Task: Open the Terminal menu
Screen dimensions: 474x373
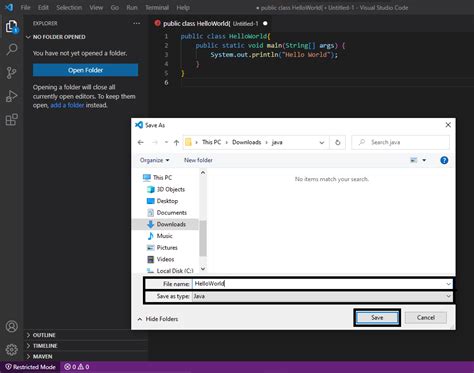Action: 157,7
